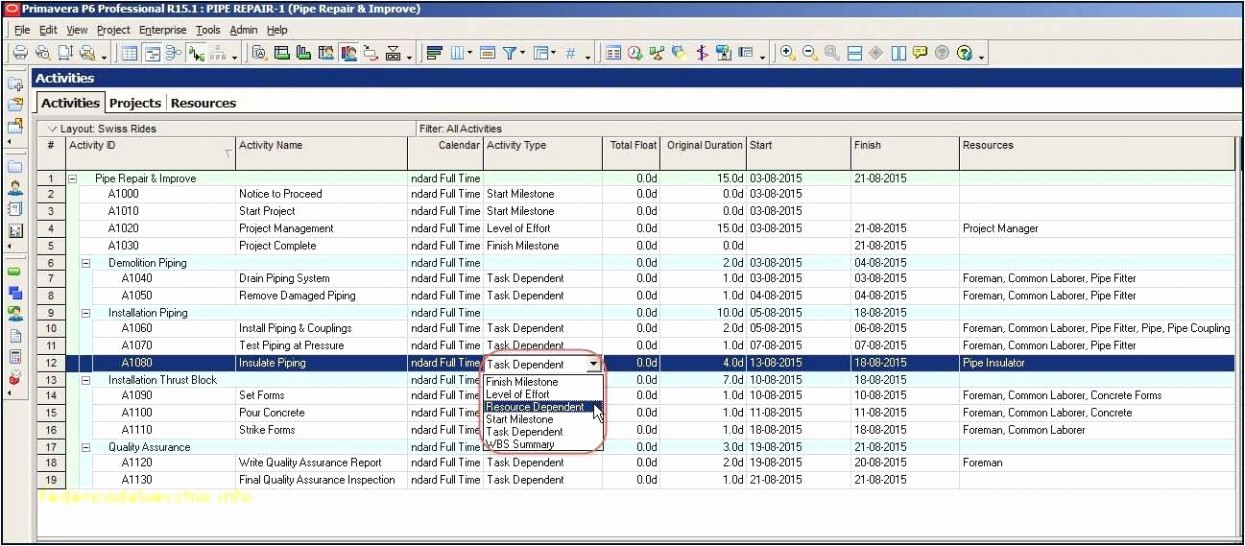
Task: Select Resource Dependent from the list
Action: tap(535, 407)
